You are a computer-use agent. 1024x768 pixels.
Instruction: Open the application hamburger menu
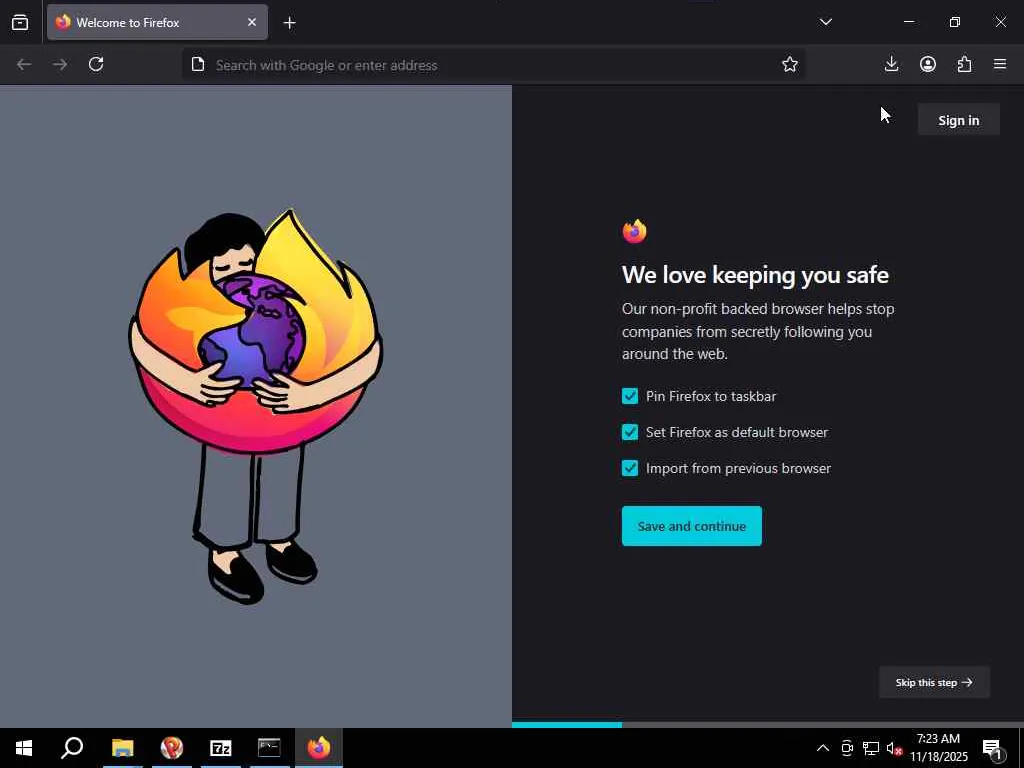point(1000,64)
